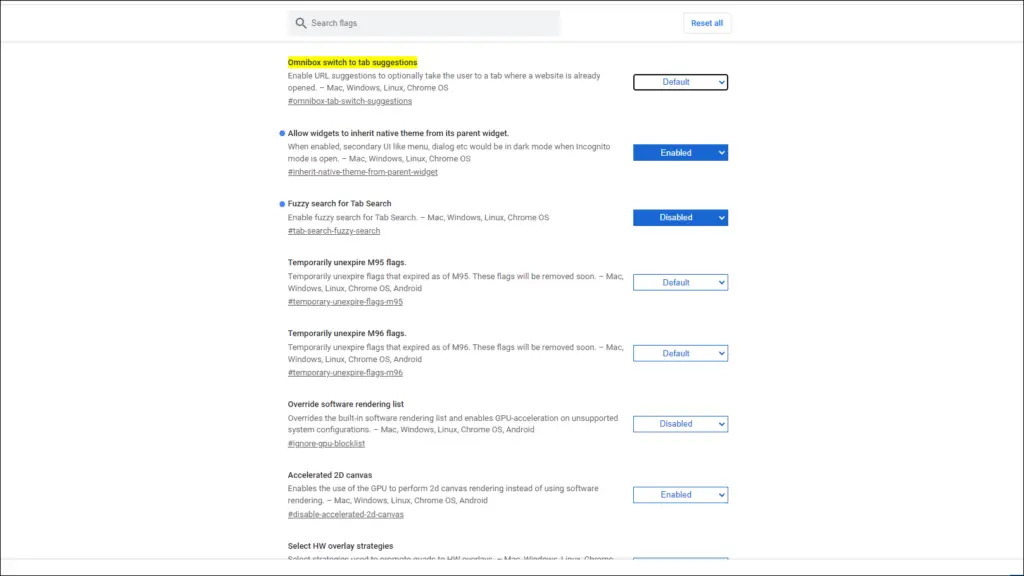1024x576 pixels.
Task: Click the Accelerated 2D canvas title
Action: (330, 475)
